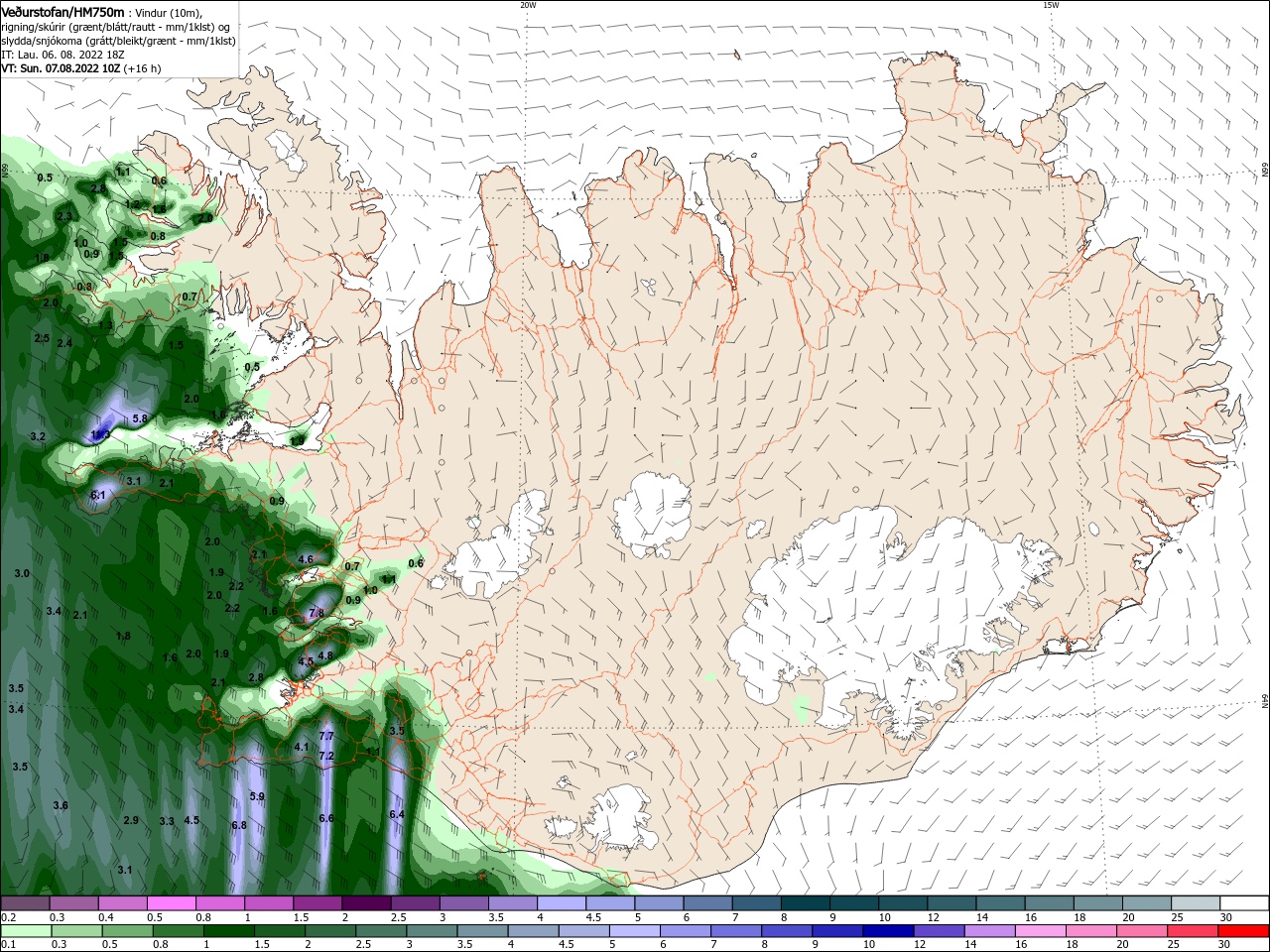This screenshot has width=1270, height=952.
Task: Click the 2.9 precipitation value
Action: [131, 820]
